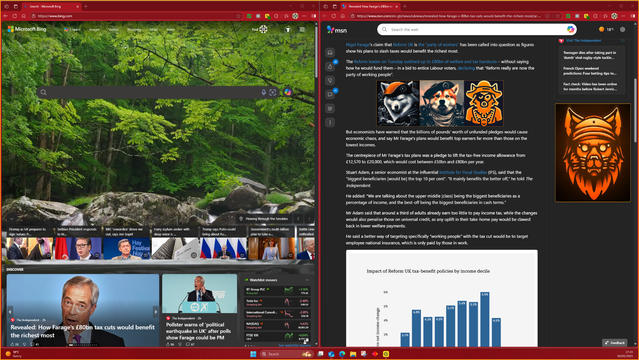Image resolution: width=639 pixels, height=360 pixels.
Task: Favorite this page star in Bing address bar
Action: point(239,16)
